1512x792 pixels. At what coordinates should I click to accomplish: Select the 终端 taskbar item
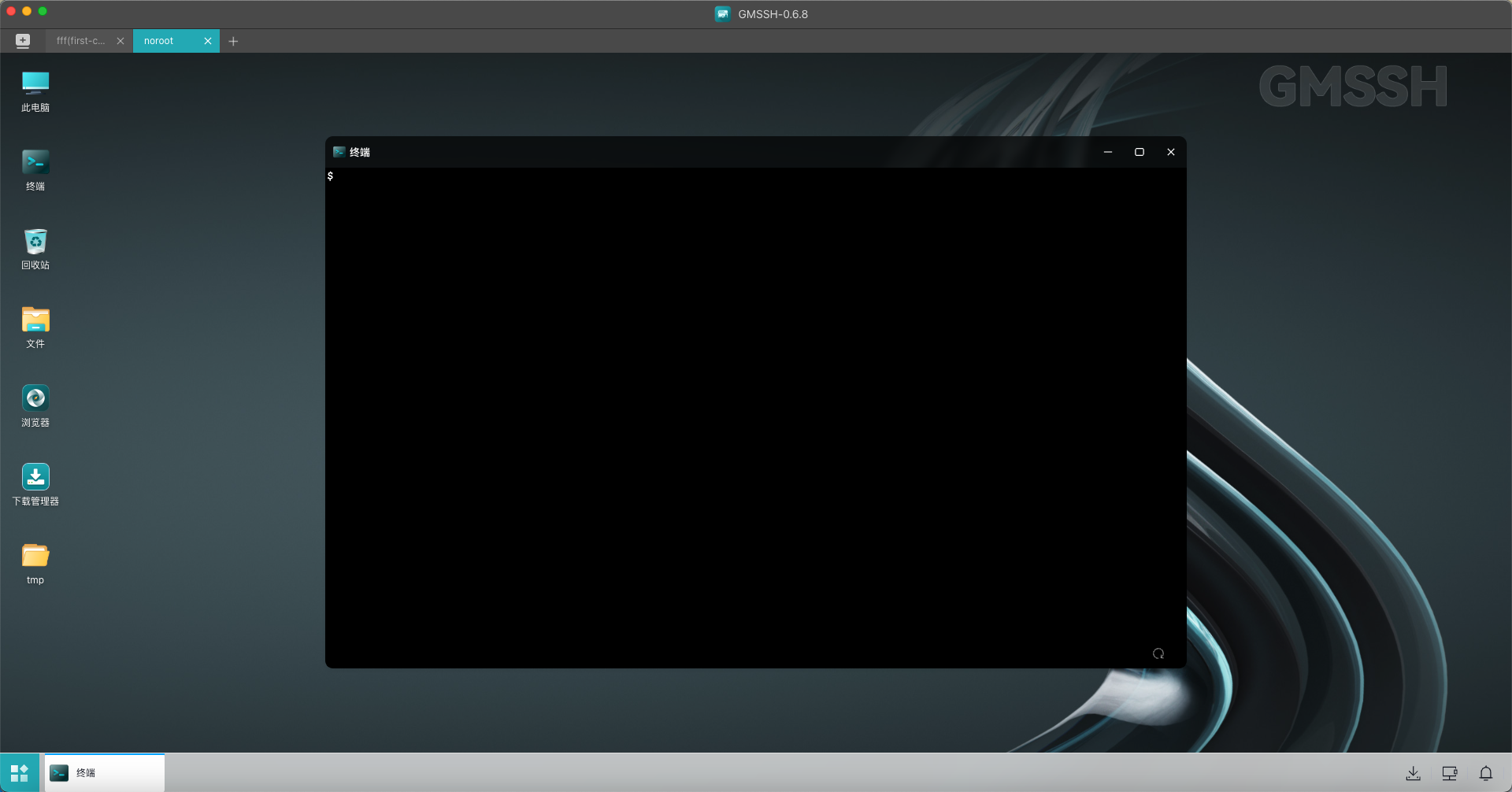click(105, 773)
